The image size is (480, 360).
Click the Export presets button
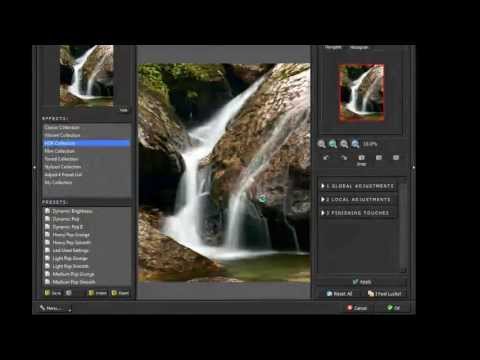pyautogui.click(x=120, y=293)
